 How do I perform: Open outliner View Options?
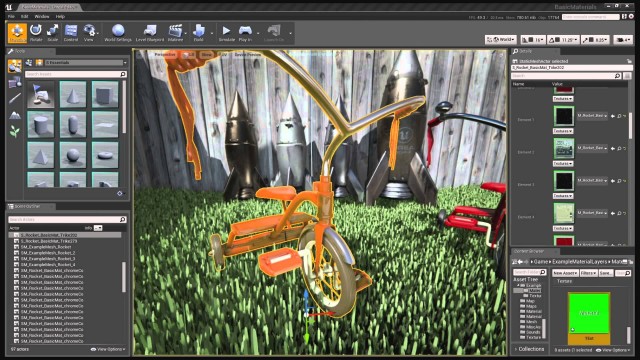coord(108,350)
